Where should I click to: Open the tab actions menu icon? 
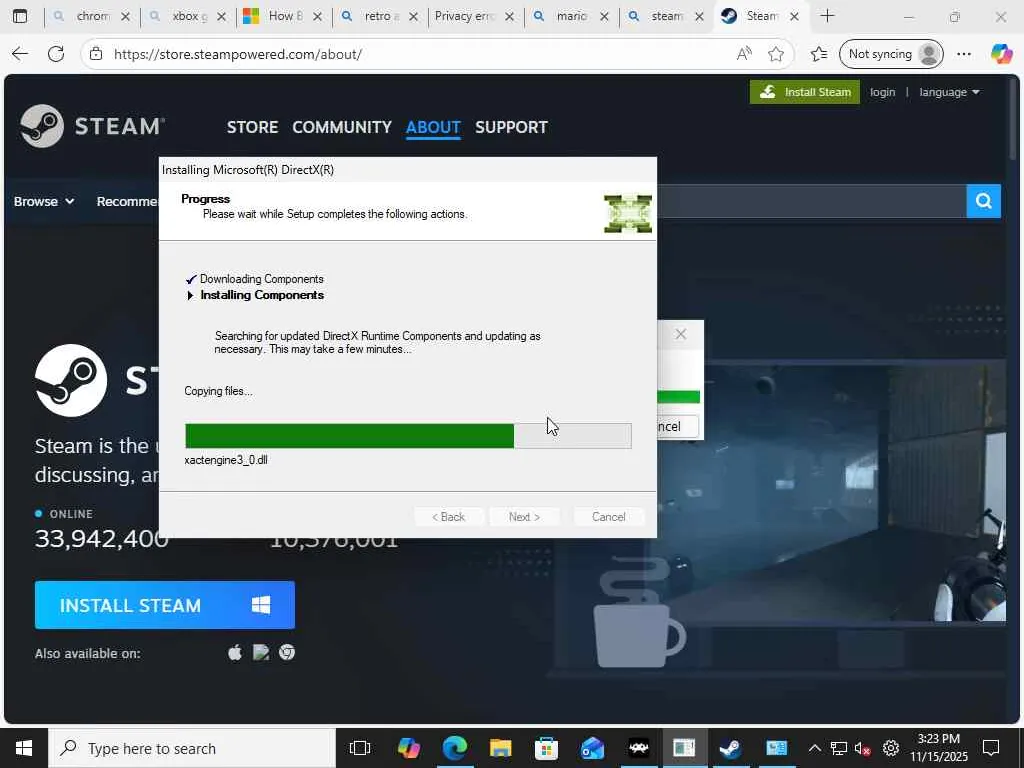point(20,16)
